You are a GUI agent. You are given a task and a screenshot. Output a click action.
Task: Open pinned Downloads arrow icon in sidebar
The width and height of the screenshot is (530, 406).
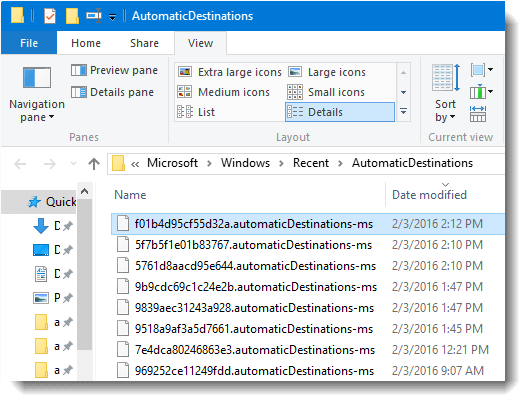click(x=41, y=226)
